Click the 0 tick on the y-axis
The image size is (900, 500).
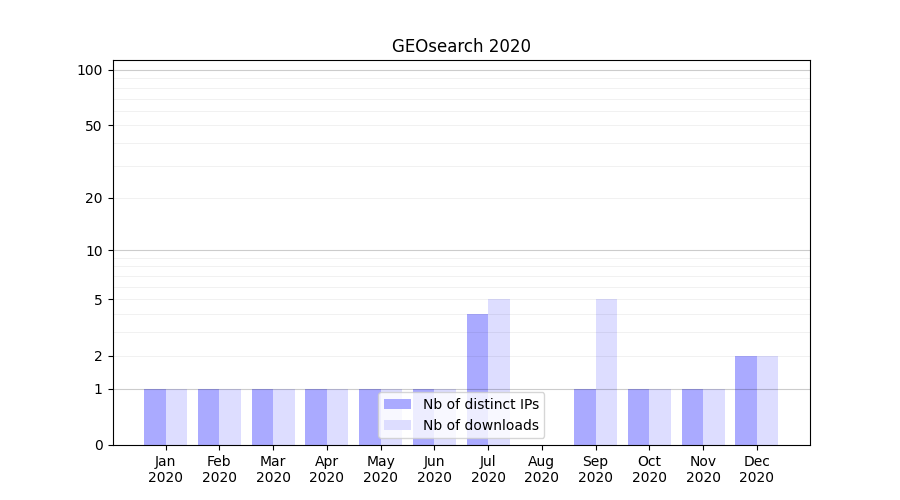(x=98, y=445)
